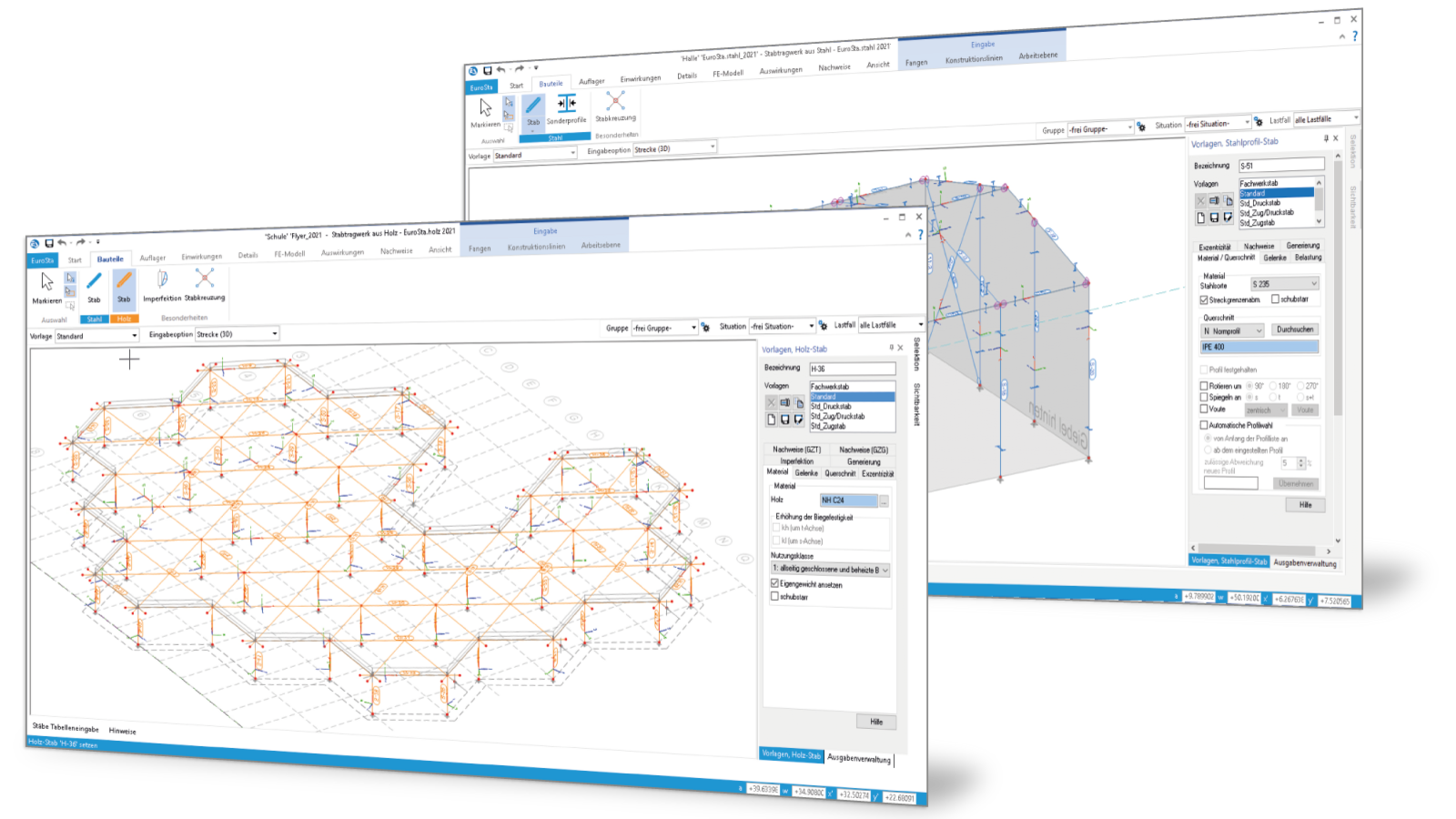Switch to Auflager ribbon tab in holz window
1456x819 pixels.
[153, 258]
